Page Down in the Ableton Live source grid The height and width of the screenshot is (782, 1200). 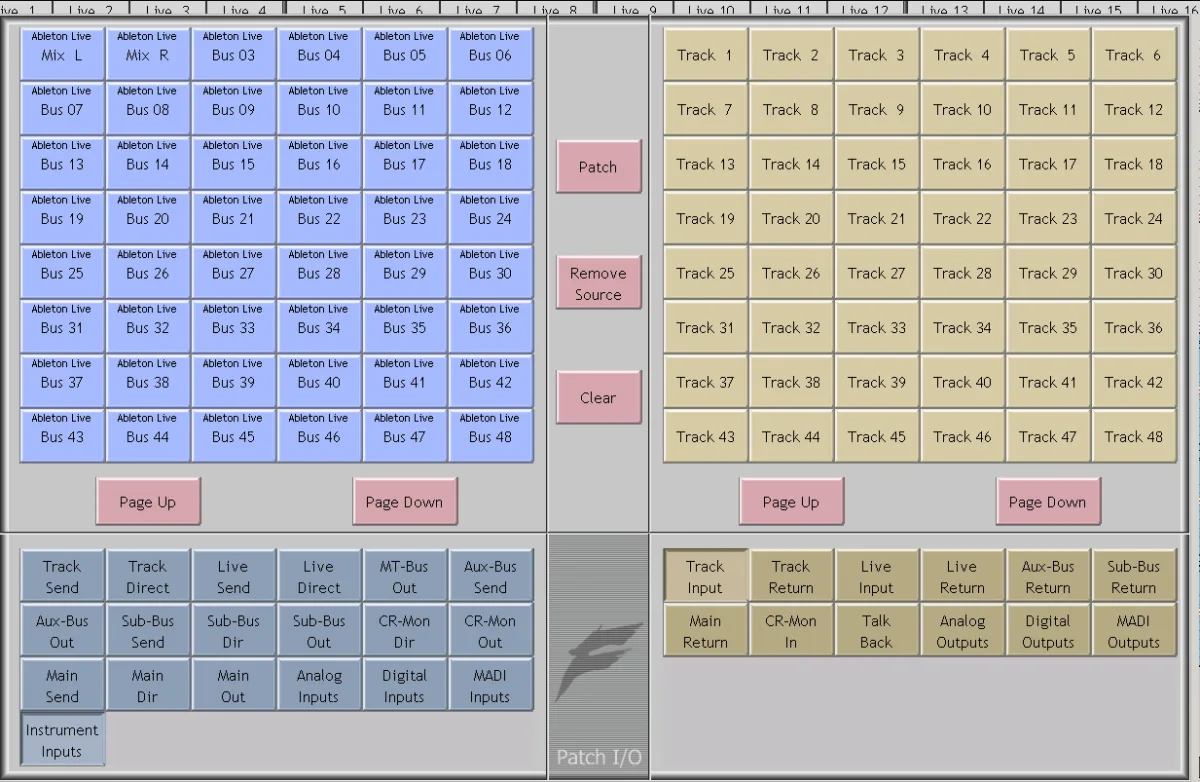coord(405,502)
